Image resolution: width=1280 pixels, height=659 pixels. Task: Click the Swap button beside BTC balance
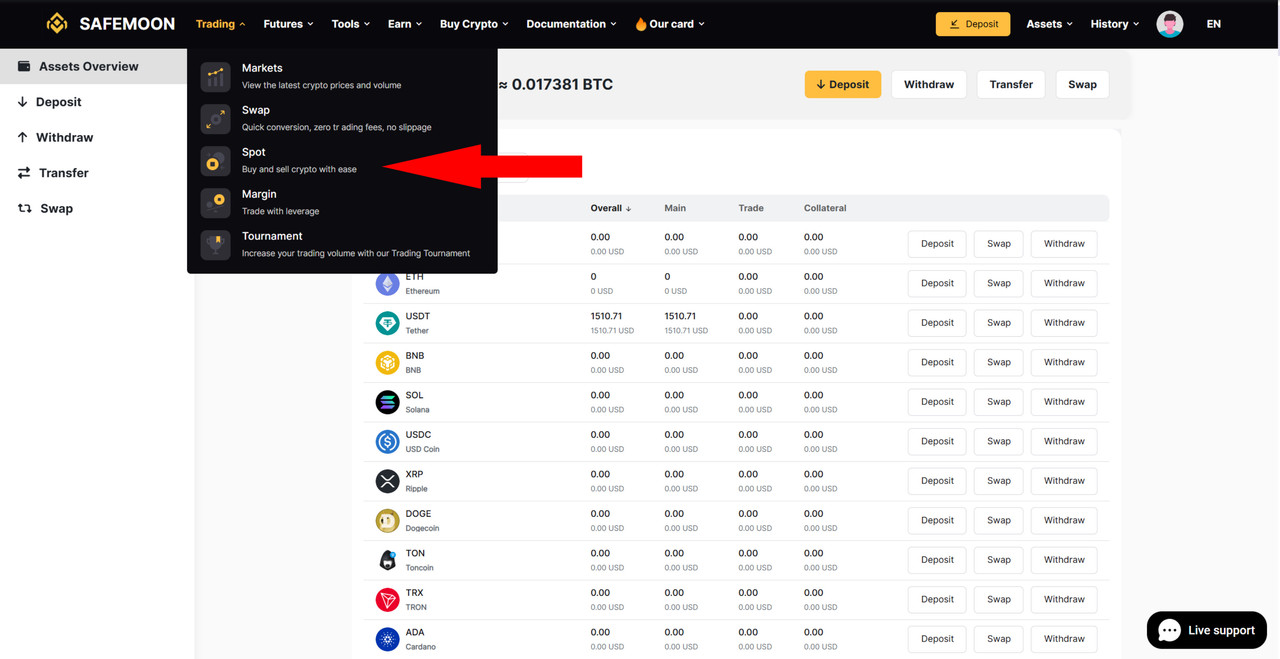tap(1082, 84)
